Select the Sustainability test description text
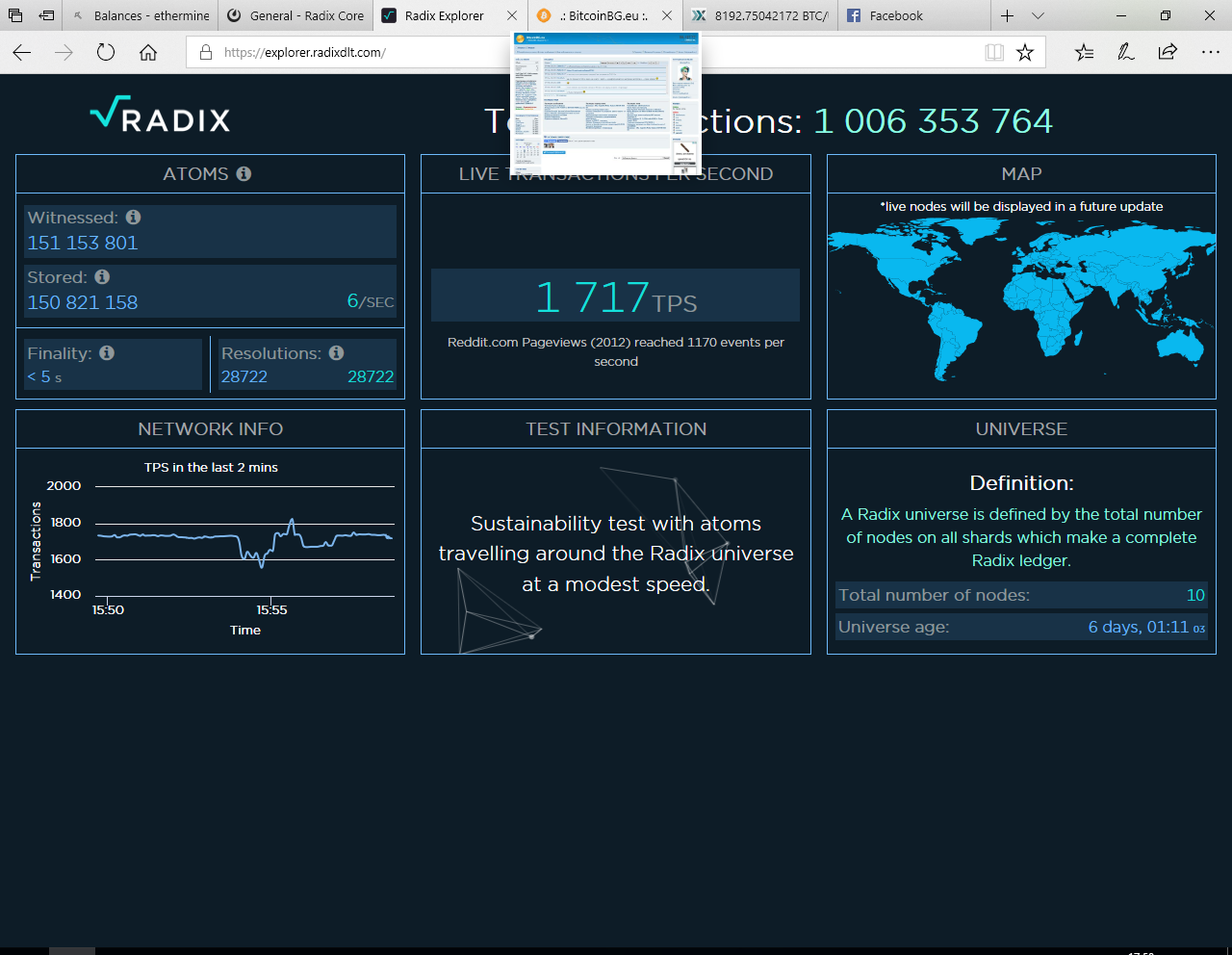The image size is (1232, 955). (x=616, y=554)
